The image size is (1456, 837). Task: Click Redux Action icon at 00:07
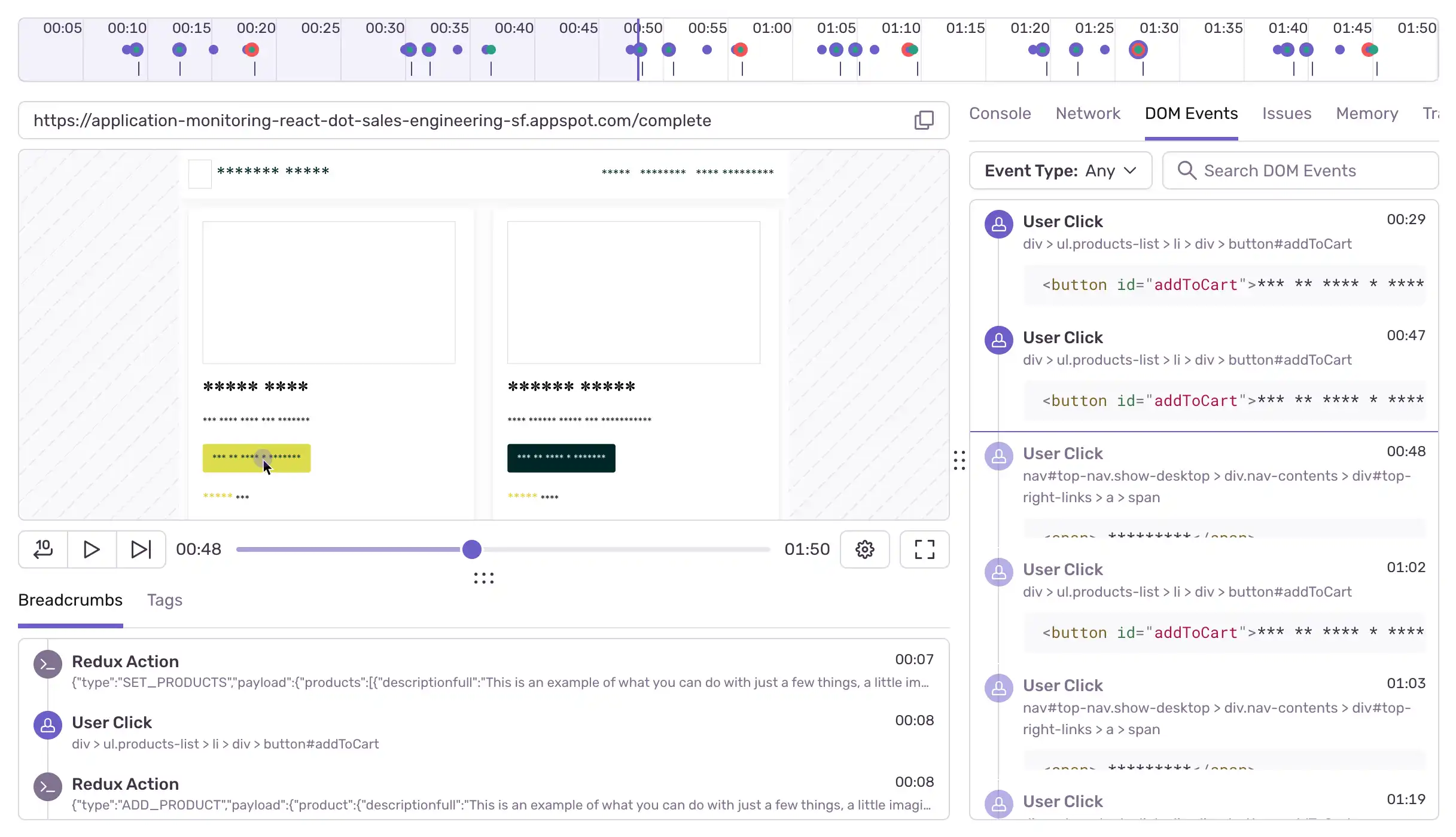(x=48, y=664)
